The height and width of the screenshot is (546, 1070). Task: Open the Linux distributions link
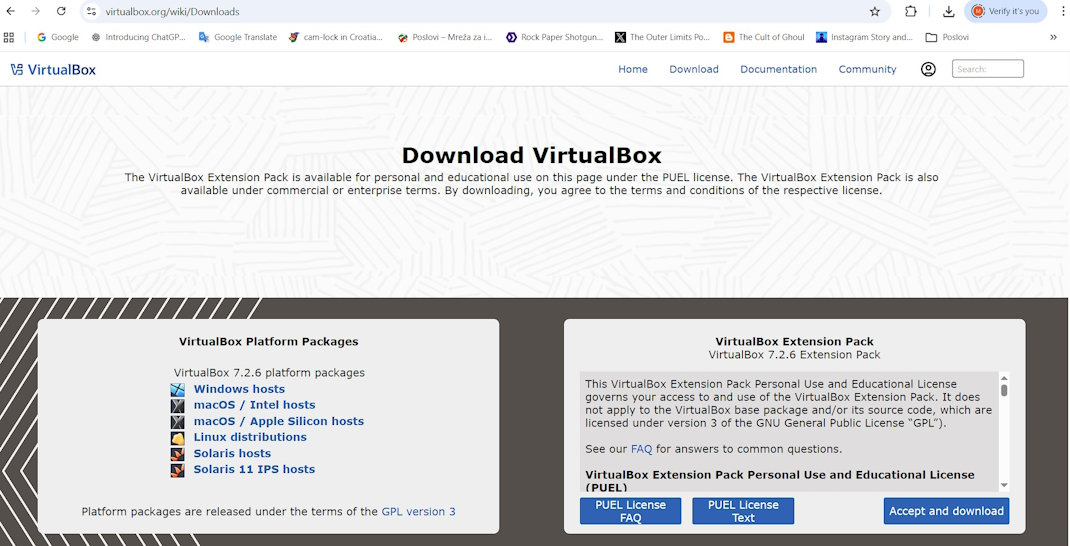tap(250, 437)
